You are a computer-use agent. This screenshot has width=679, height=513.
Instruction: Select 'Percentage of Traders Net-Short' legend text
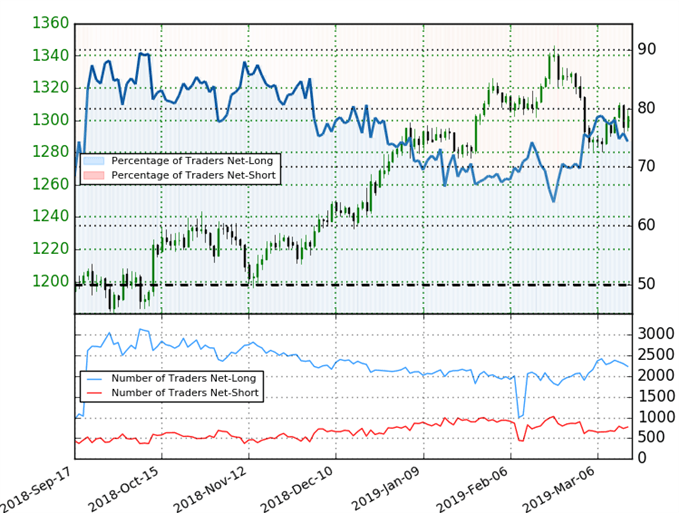(x=194, y=175)
